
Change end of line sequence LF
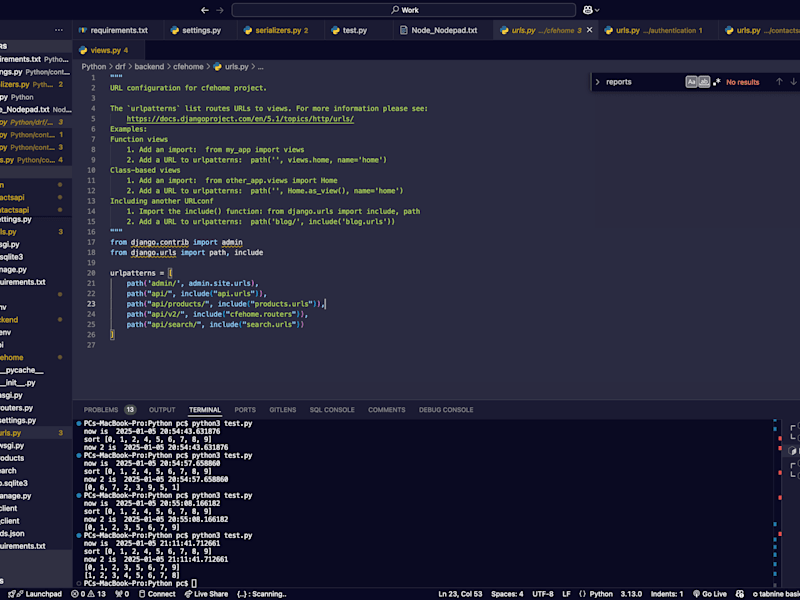click(566, 594)
